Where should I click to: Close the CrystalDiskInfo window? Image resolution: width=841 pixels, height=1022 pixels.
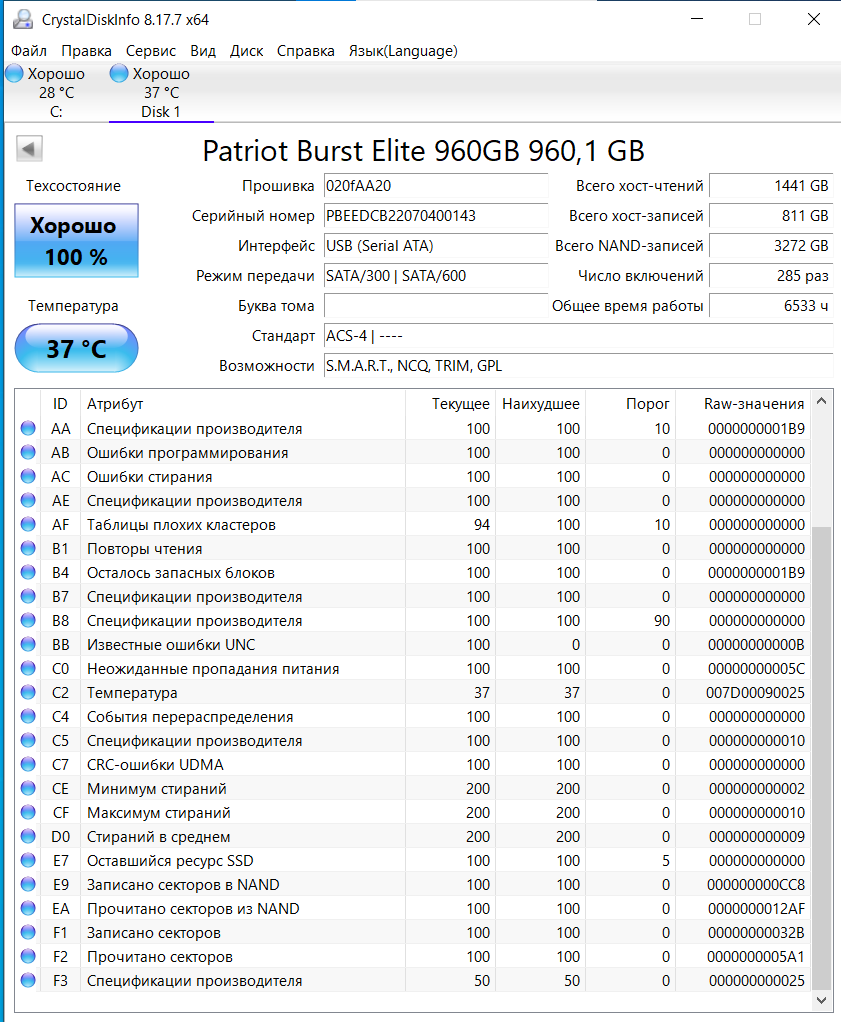click(x=814, y=20)
